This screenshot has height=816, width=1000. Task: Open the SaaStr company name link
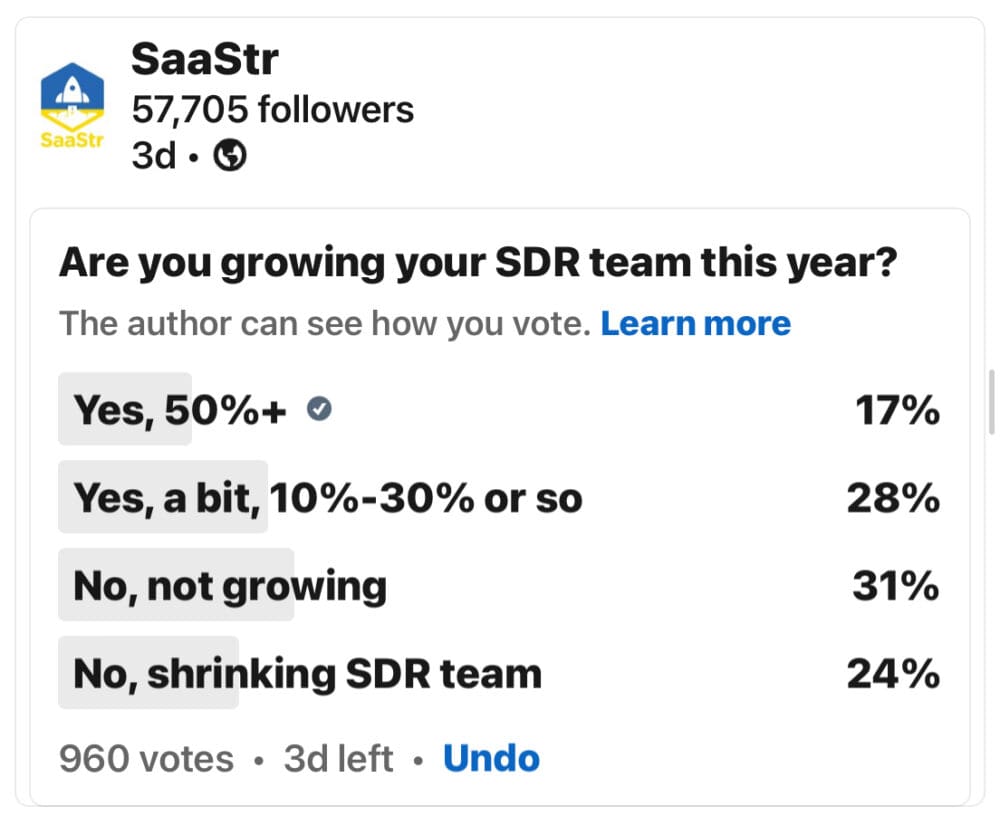204,62
